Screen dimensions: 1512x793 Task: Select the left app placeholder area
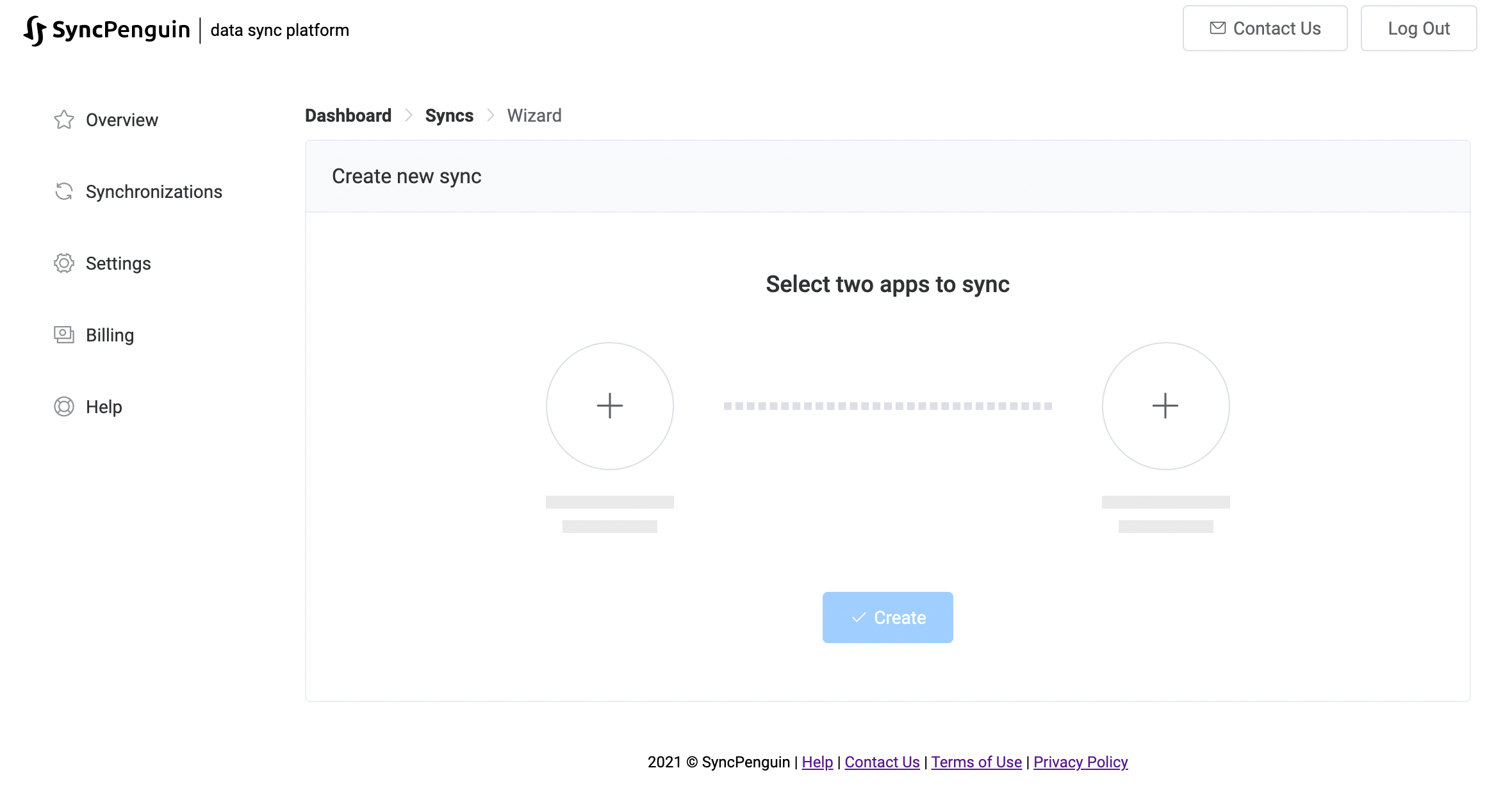pos(609,405)
